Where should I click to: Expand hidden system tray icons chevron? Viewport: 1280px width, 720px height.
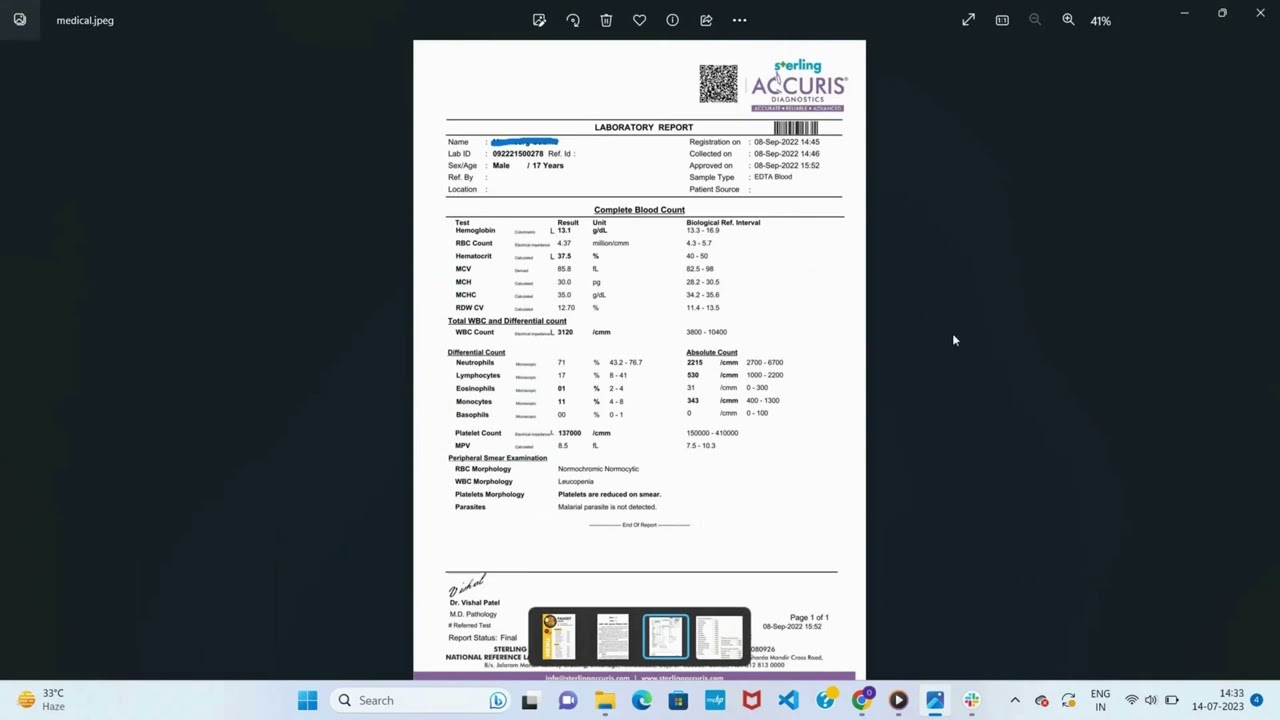(x=1015, y=700)
